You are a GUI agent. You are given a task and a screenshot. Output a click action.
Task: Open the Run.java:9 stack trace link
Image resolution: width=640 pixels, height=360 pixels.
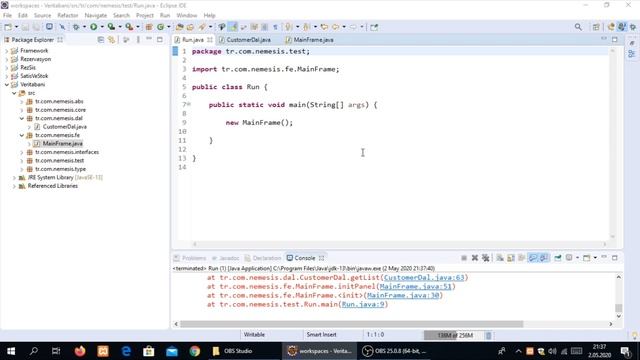click(363, 304)
